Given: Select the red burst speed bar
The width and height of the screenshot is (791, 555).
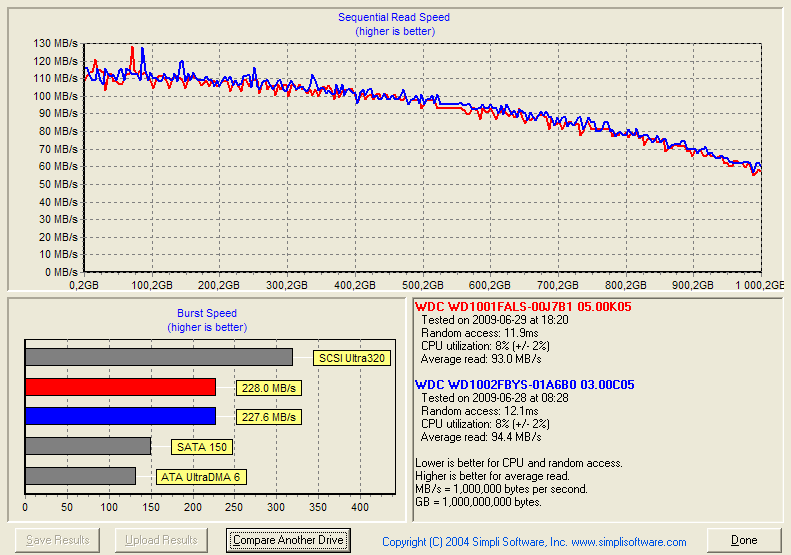Looking at the screenshot, I should pyautogui.click(x=120, y=387).
